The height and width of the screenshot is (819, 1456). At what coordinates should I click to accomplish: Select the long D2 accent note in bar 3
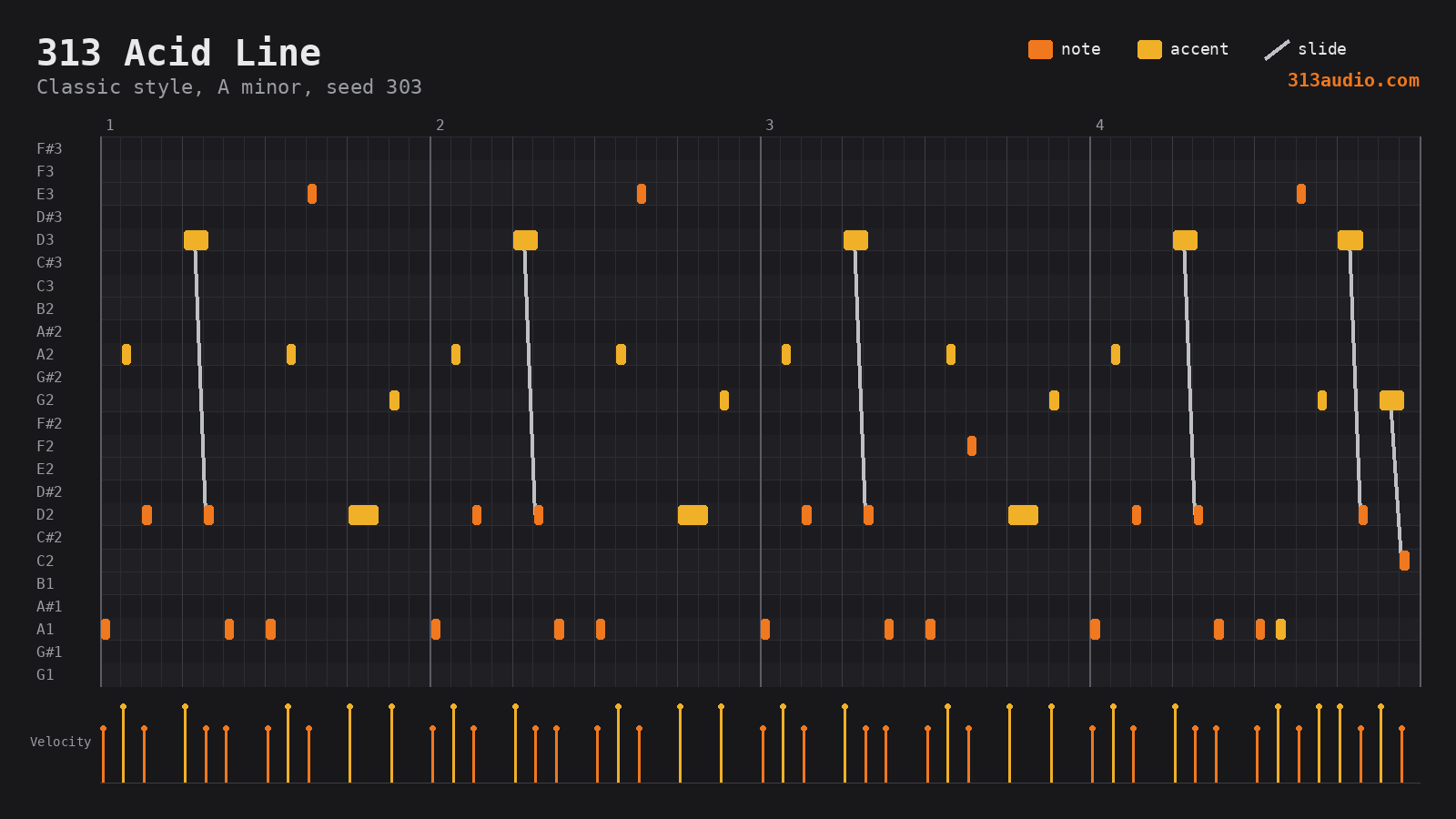click(x=1023, y=515)
